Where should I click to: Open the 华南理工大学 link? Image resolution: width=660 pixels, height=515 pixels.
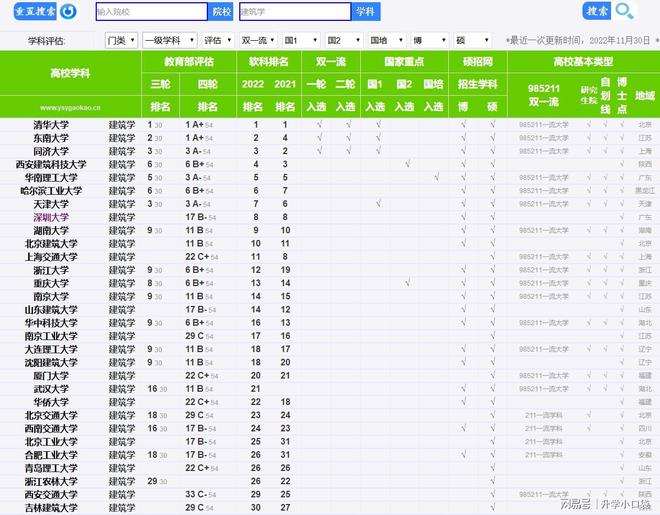pos(51,178)
